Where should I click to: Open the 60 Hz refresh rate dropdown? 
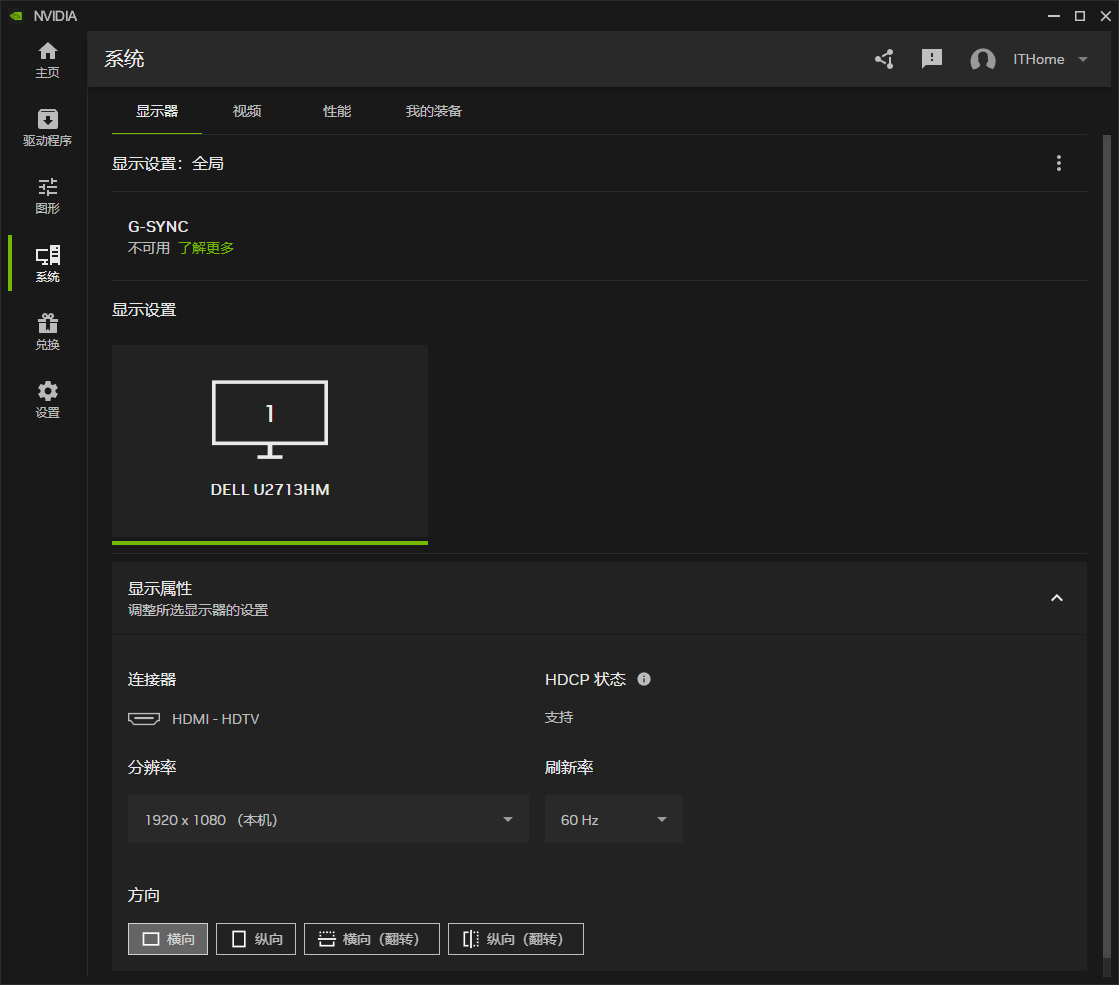point(613,818)
